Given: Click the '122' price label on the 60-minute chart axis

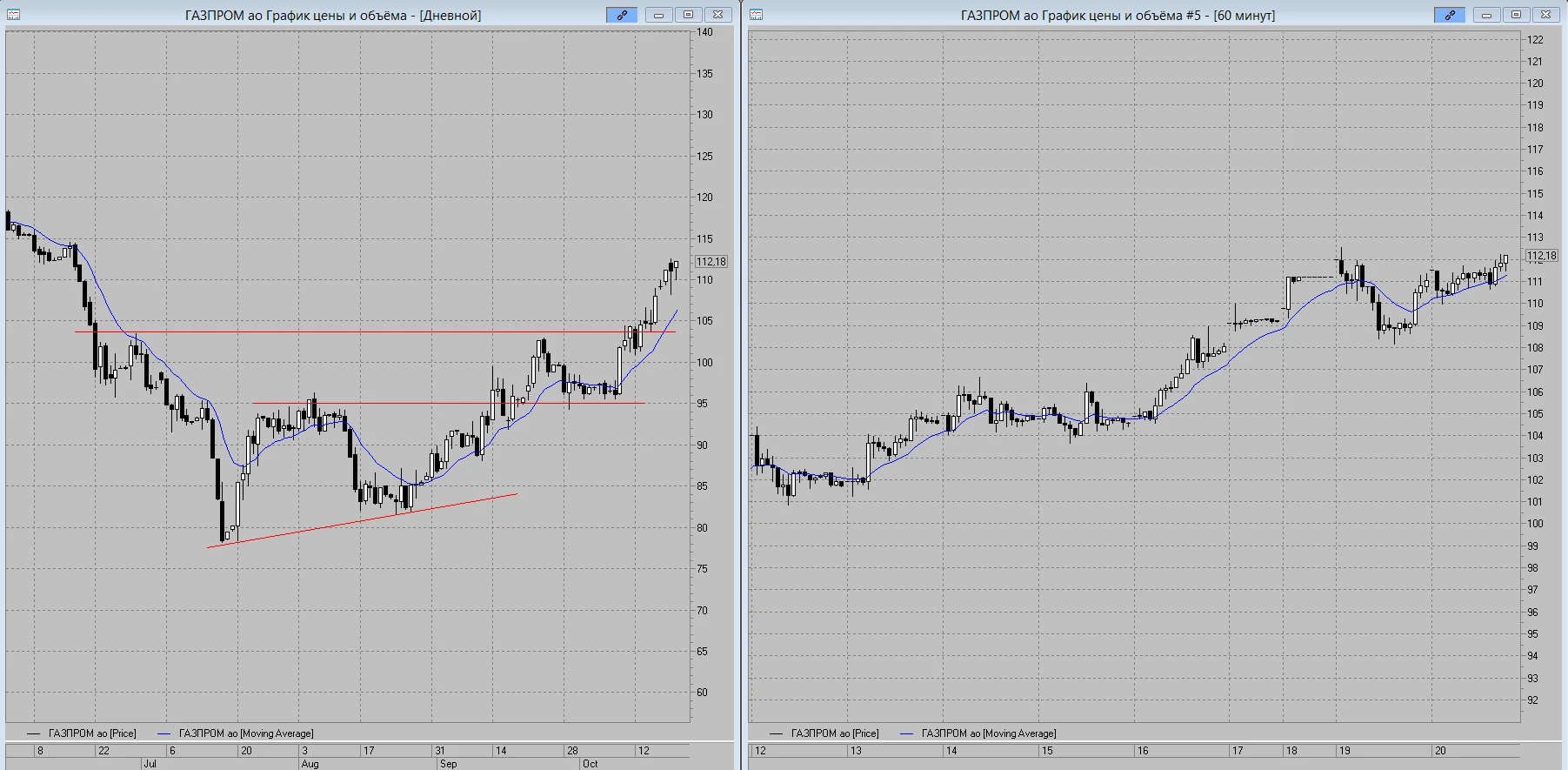Looking at the screenshot, I should (1535, 40).
